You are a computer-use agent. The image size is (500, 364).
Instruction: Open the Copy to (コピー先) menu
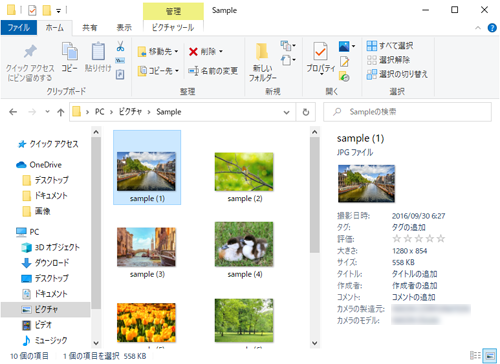pyautogui.click(x=158, y=71)
